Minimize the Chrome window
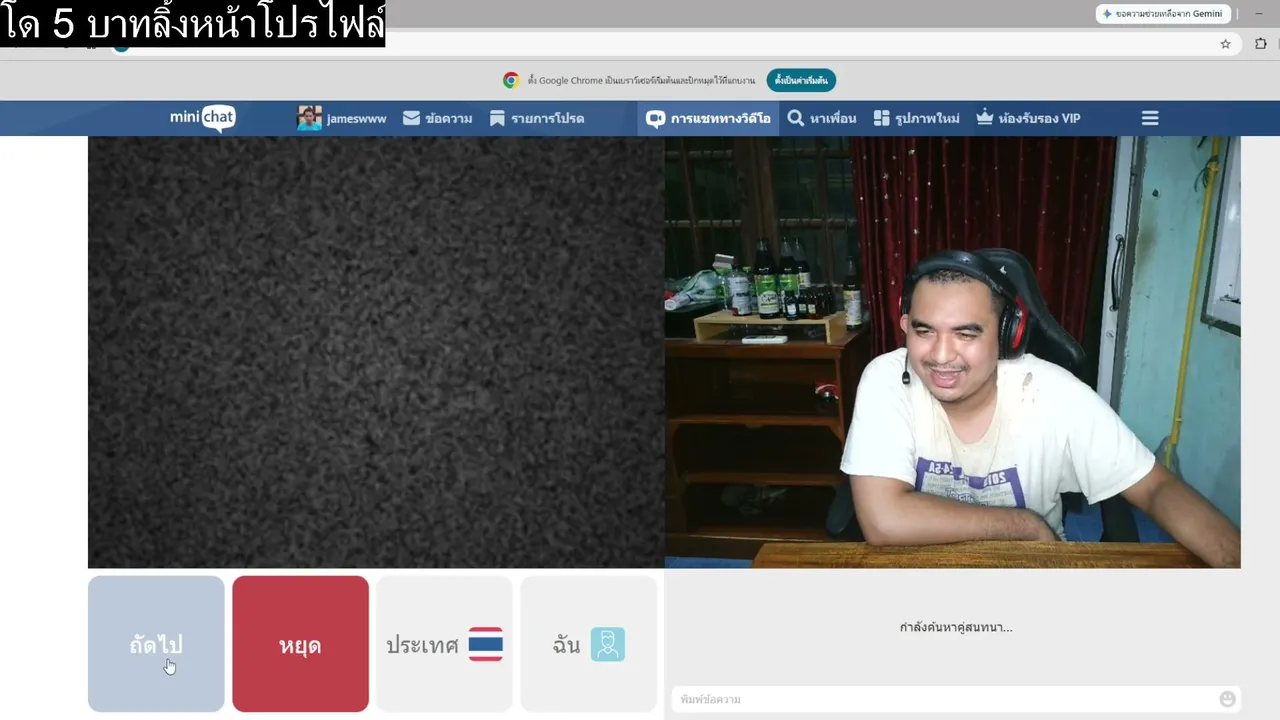 [1258, 14]
